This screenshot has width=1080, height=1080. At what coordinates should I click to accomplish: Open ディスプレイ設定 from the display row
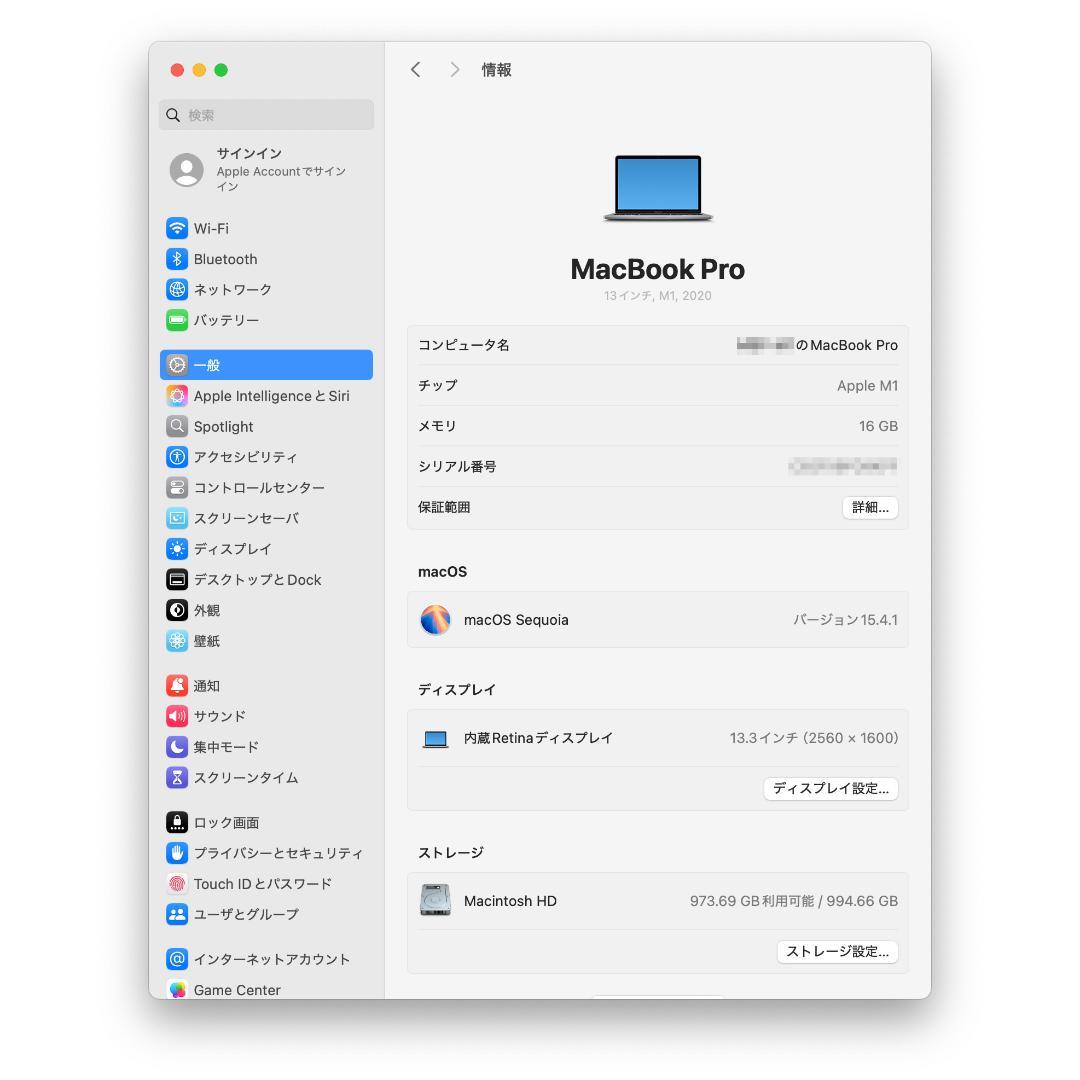pos(830,789)
